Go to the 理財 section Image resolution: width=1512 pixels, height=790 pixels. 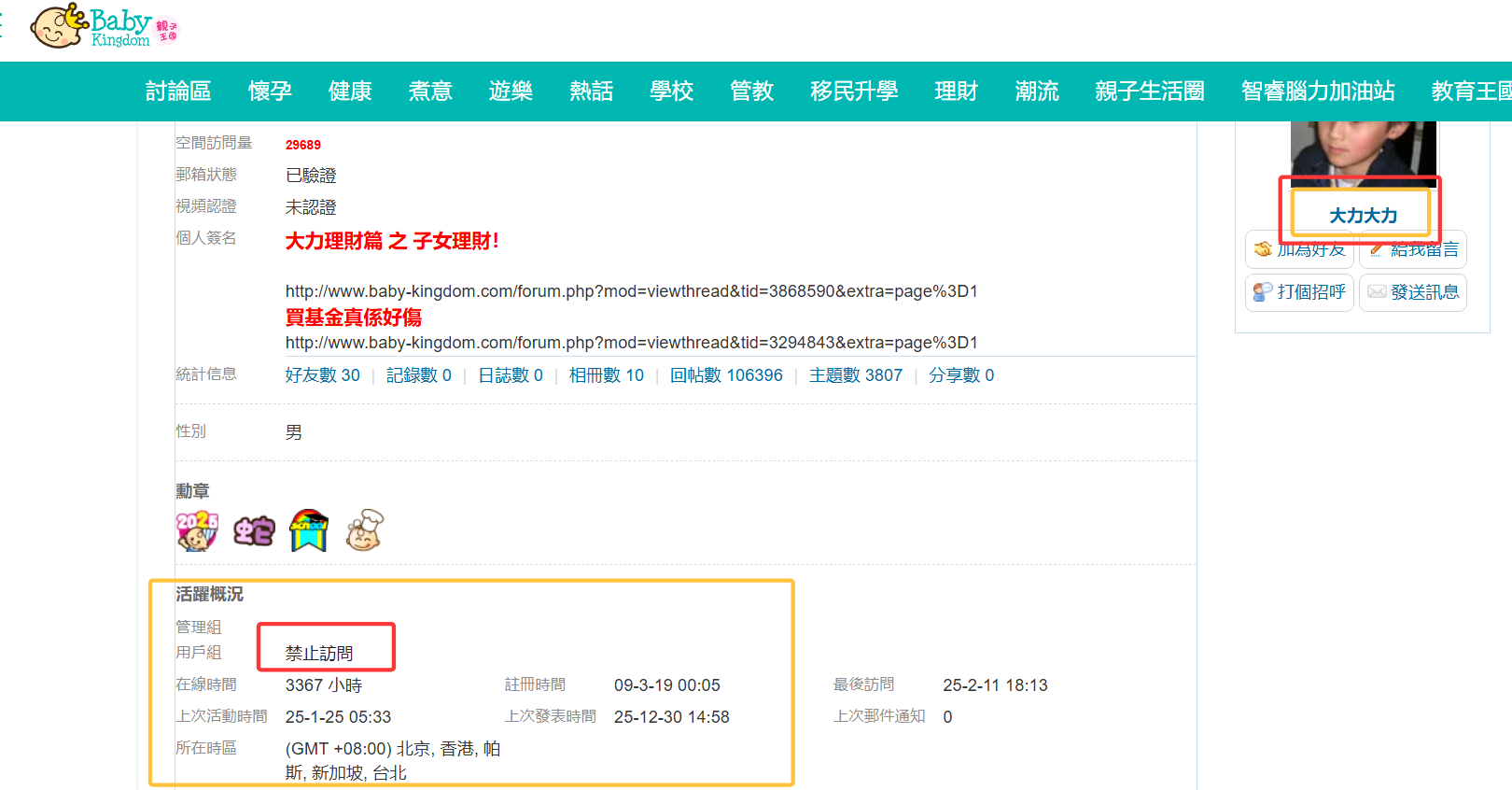click(x=956, y=92)
